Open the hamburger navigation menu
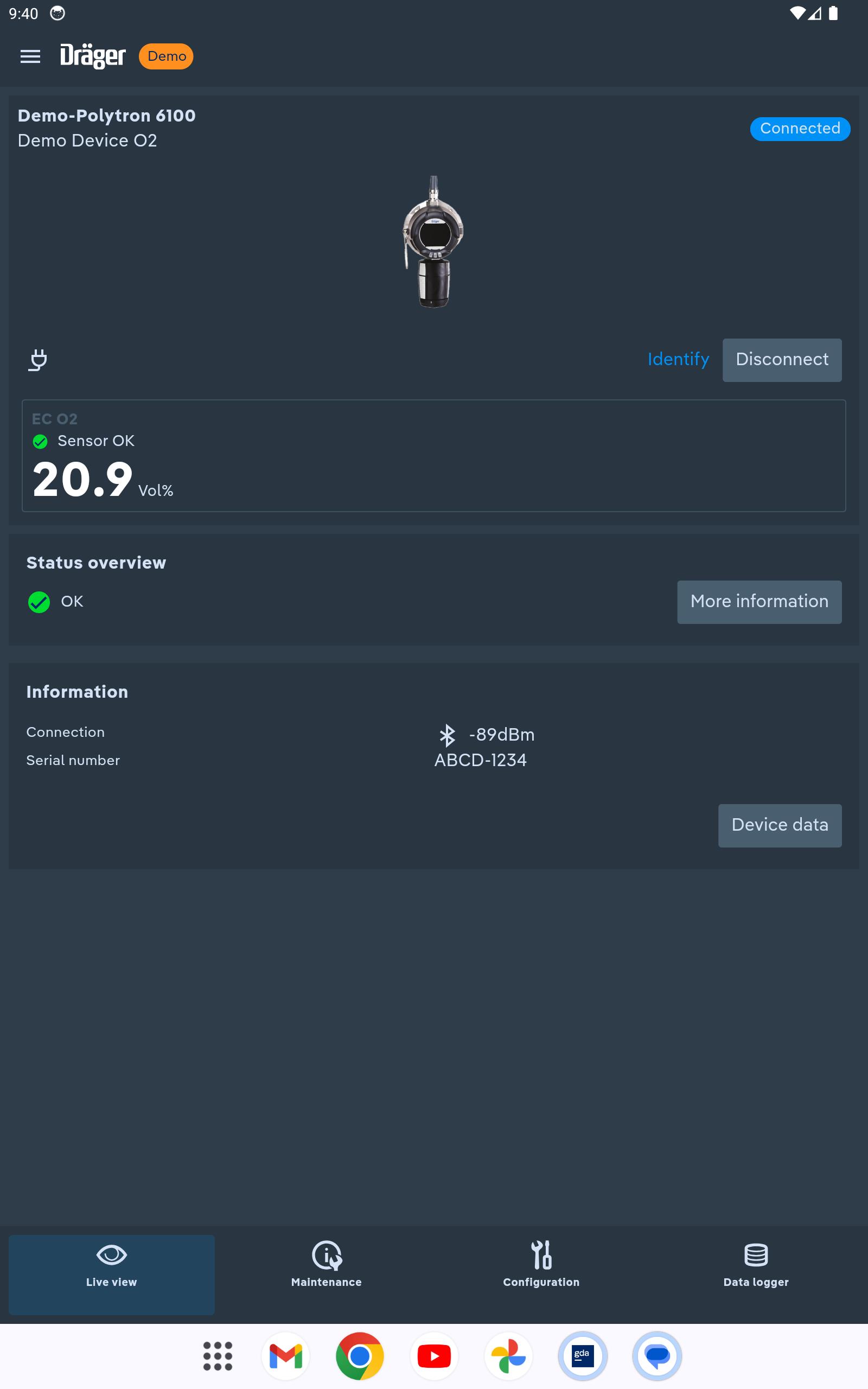 pos(30,56)
